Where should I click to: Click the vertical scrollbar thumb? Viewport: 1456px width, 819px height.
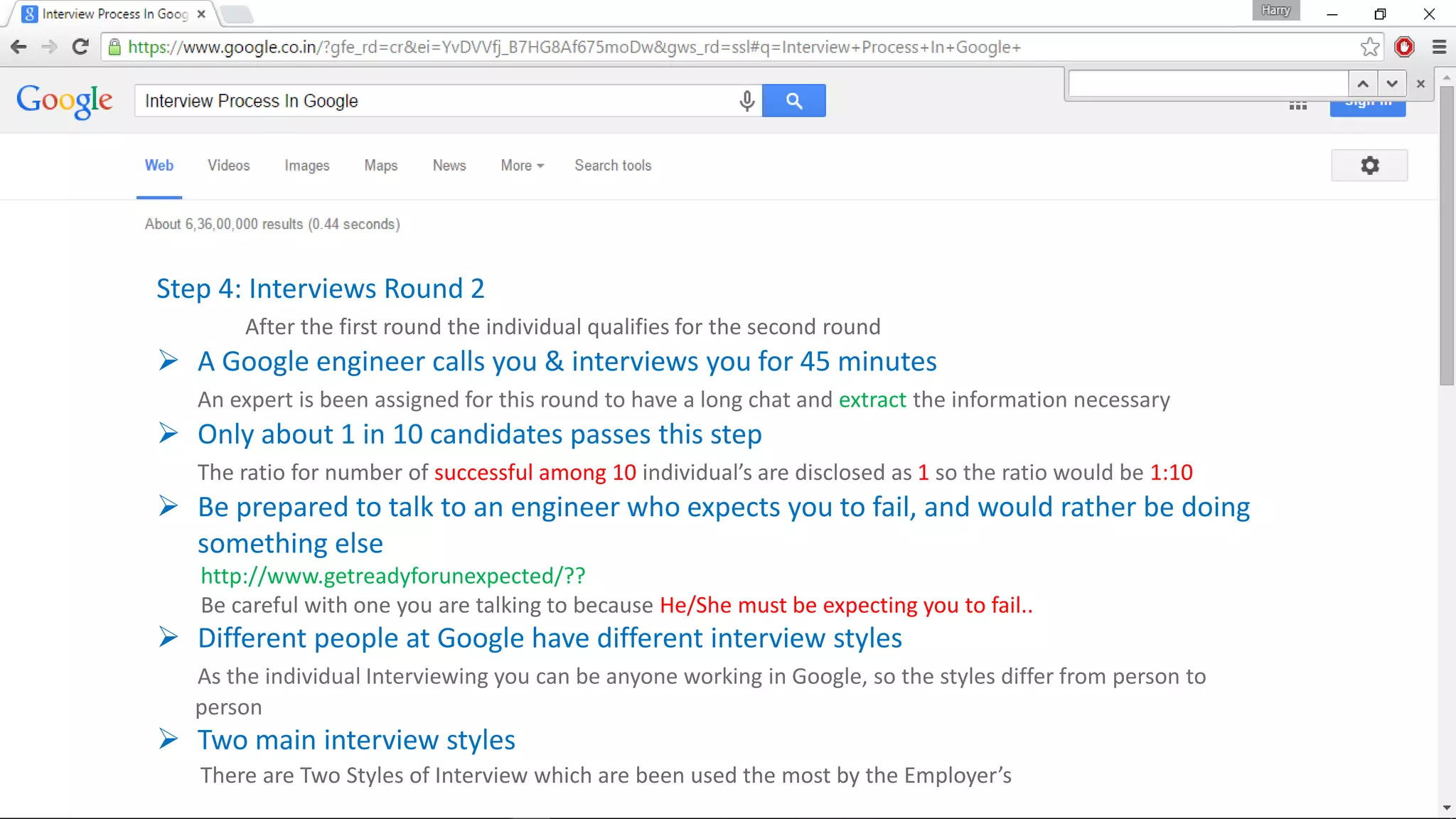pyautogui.click(x=1447, y=235)
